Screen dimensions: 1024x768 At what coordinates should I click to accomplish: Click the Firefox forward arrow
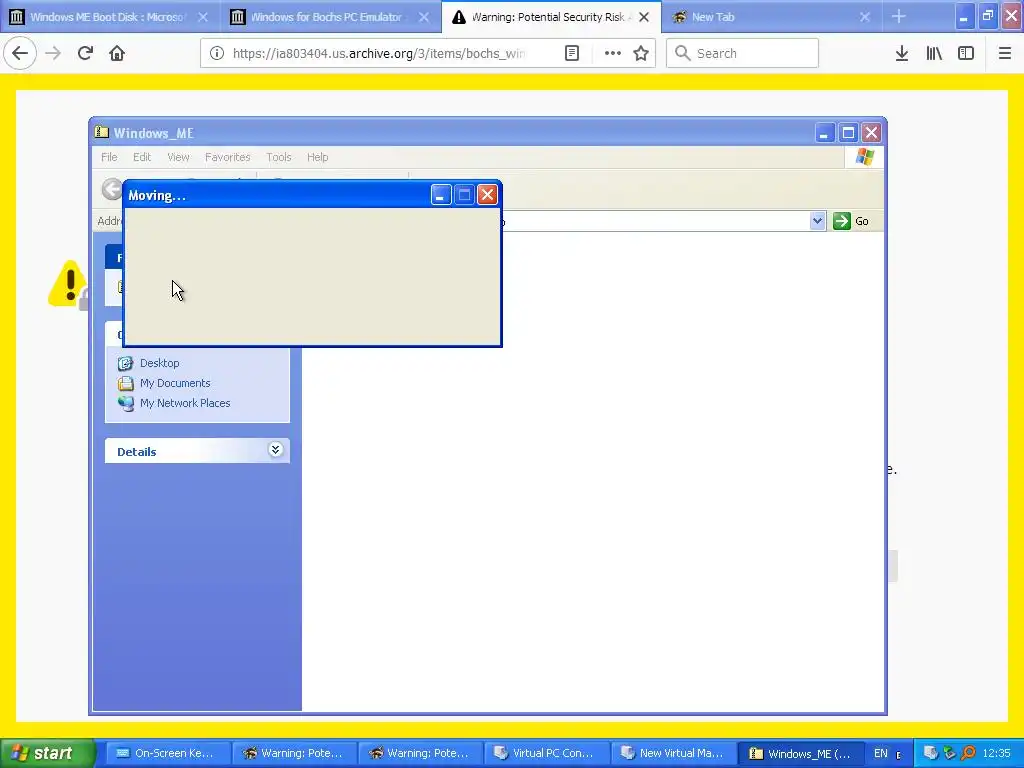53,53
